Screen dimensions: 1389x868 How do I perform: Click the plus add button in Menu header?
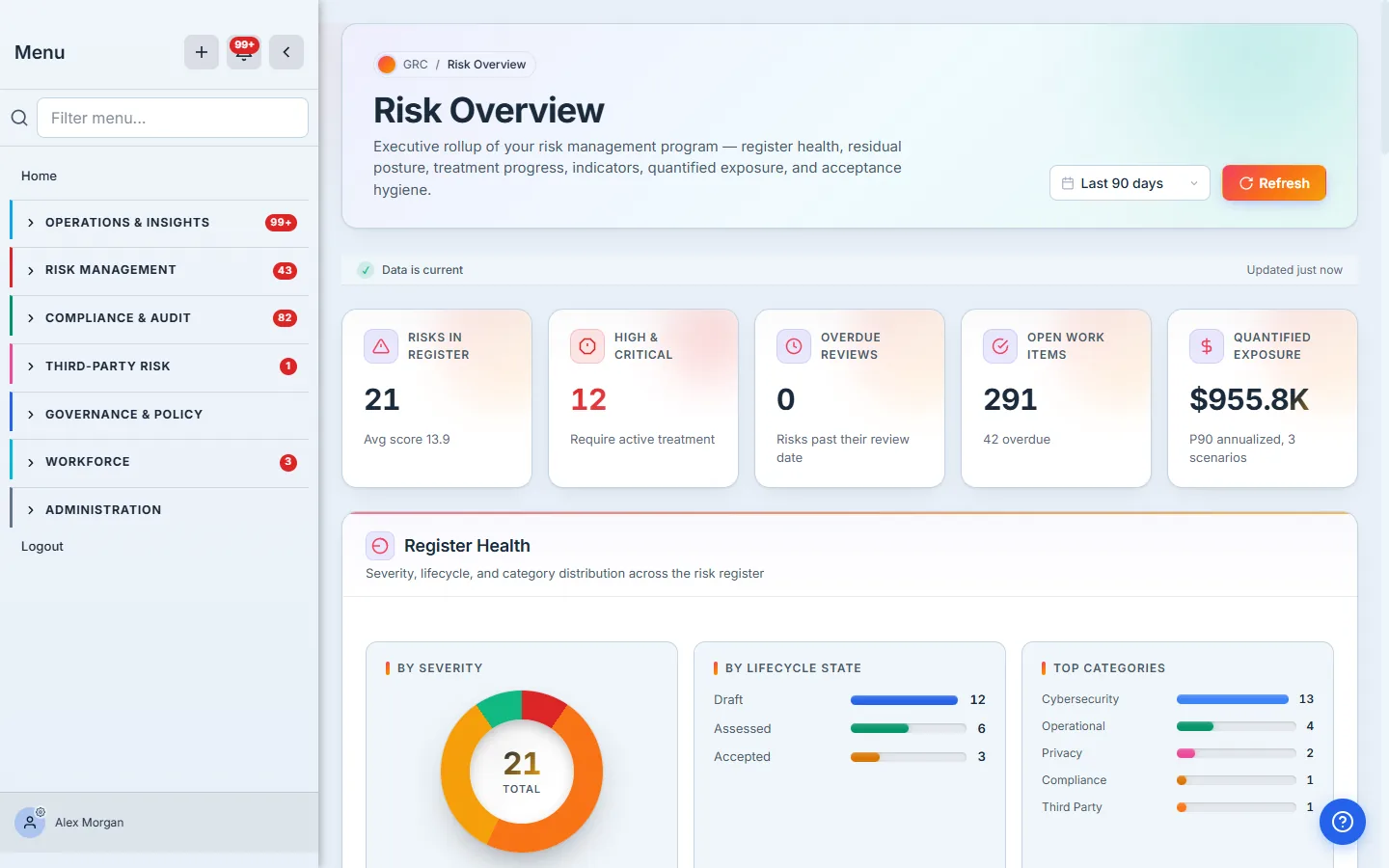202,52
